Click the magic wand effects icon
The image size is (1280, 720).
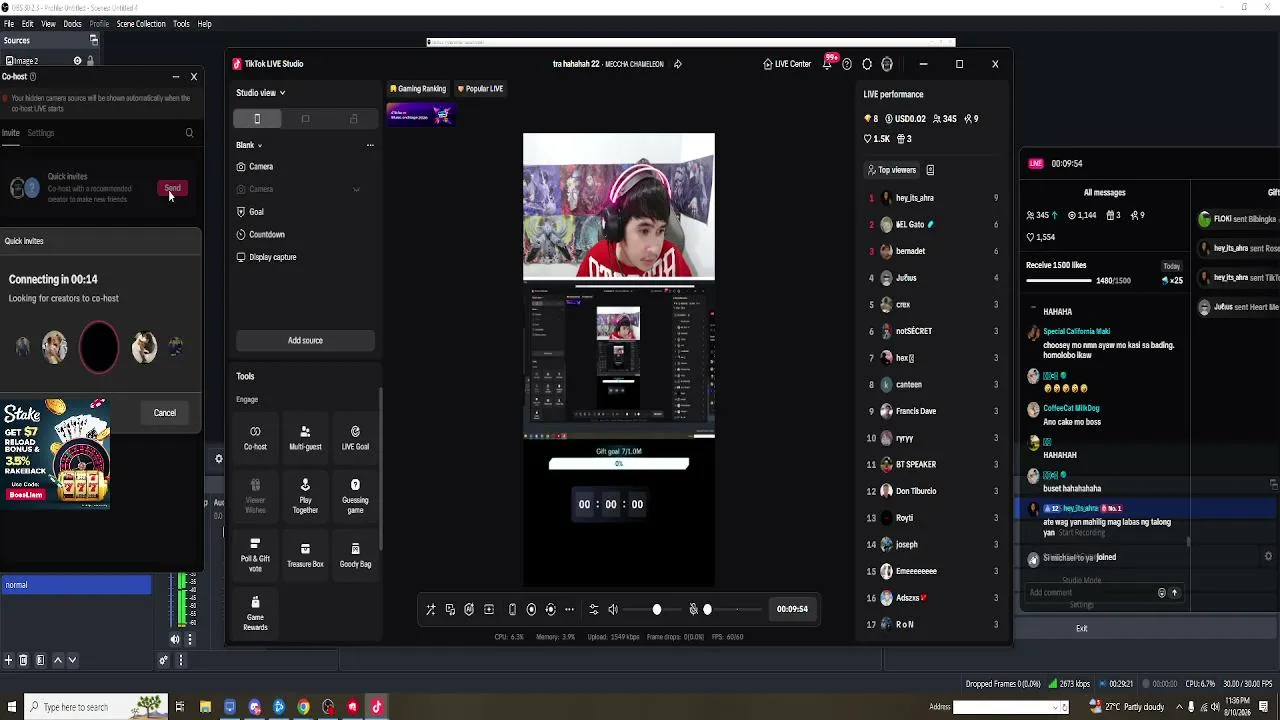431,609
